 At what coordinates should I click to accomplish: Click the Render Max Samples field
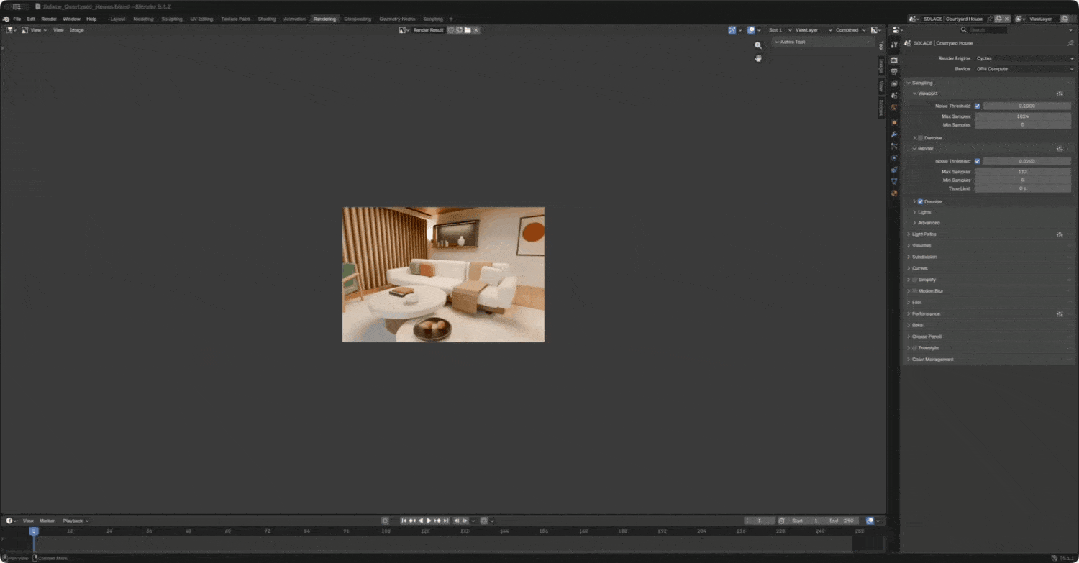1023,171
